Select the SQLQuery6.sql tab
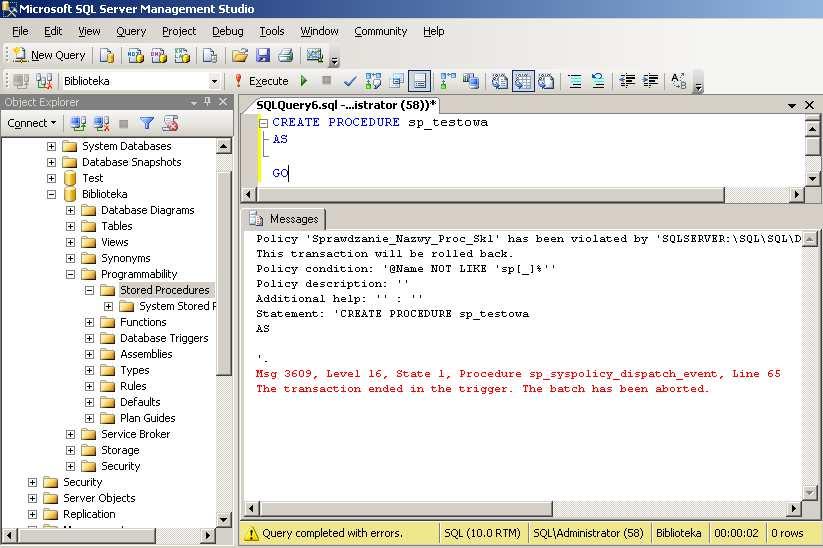 (345, 105)
